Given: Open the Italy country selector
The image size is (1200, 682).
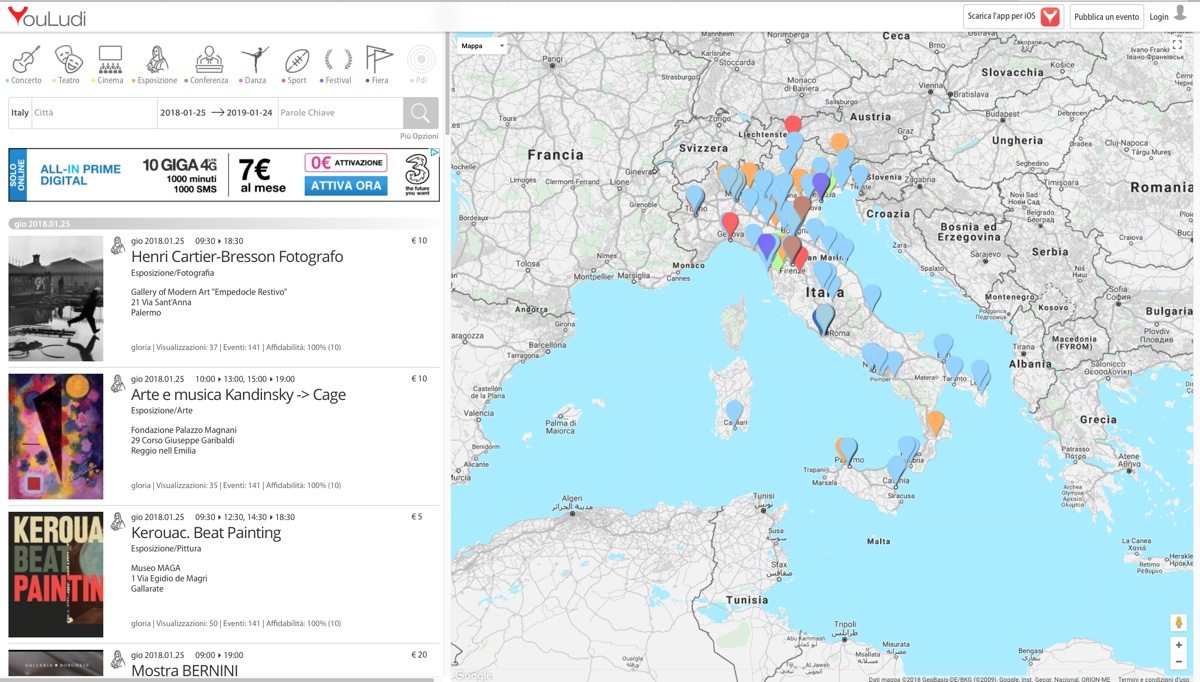Looking at the screenshot, I should 20,113.
